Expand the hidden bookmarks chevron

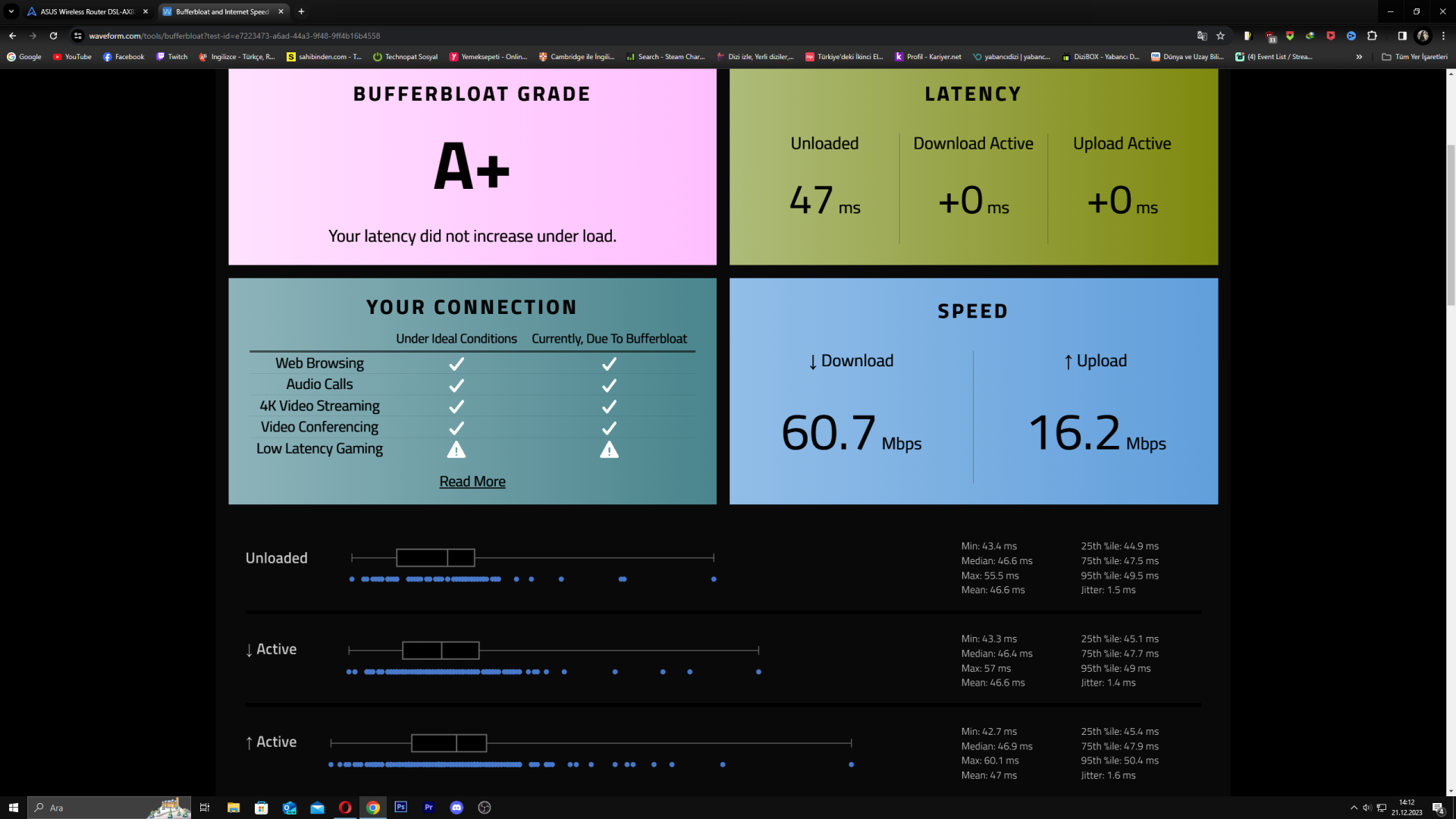coord(1359,57)
